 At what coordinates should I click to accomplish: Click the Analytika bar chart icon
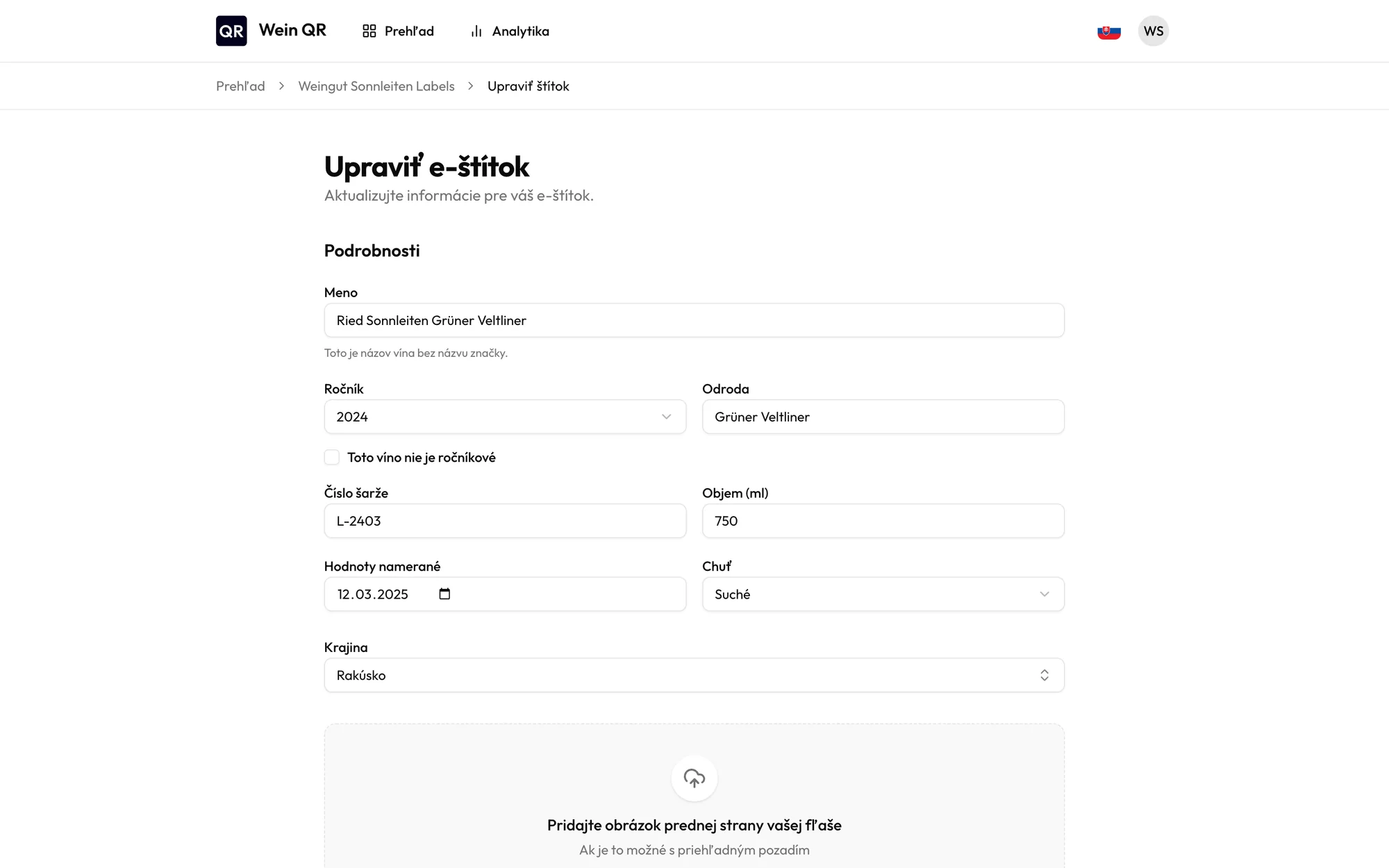[x=476, y=31]
